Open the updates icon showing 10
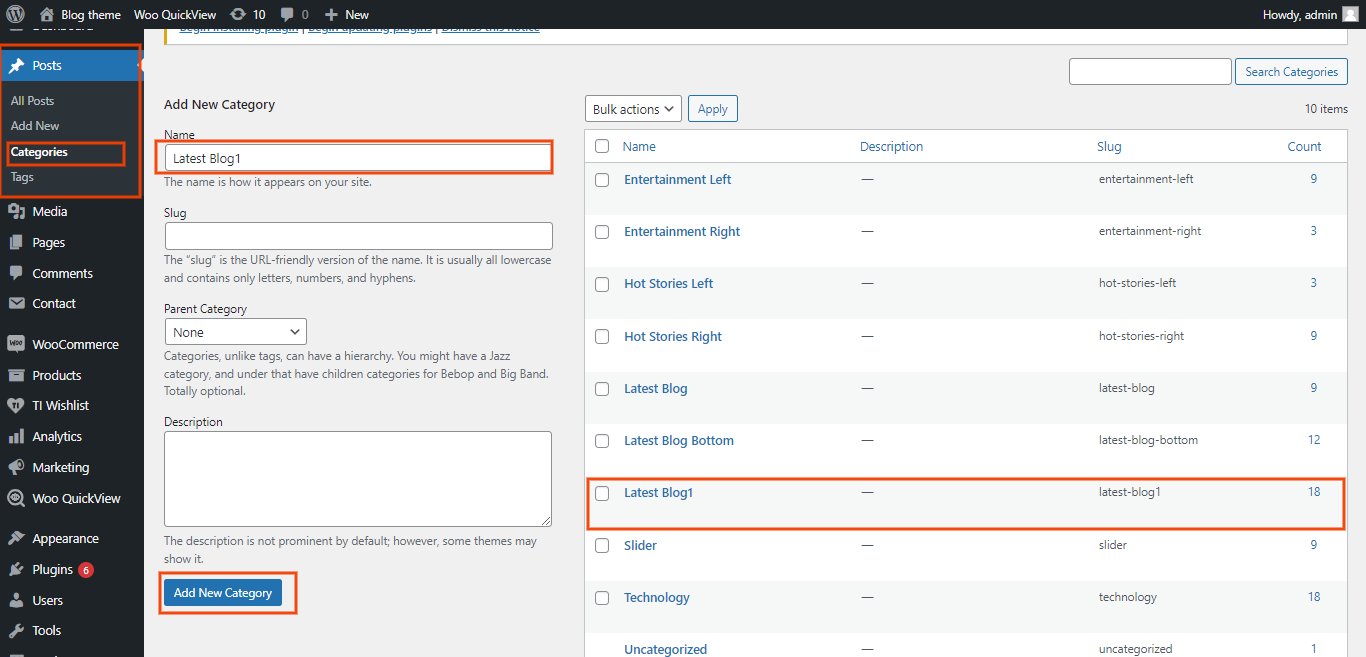Viewport: 1366px width, 657px height. pyautogui.click(x=237, y=14)
